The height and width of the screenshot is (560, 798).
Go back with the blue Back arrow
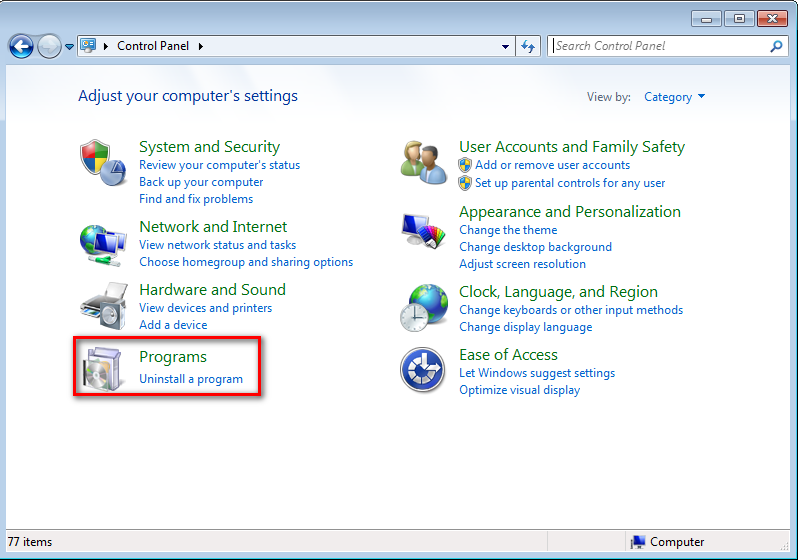coord(21,47)
